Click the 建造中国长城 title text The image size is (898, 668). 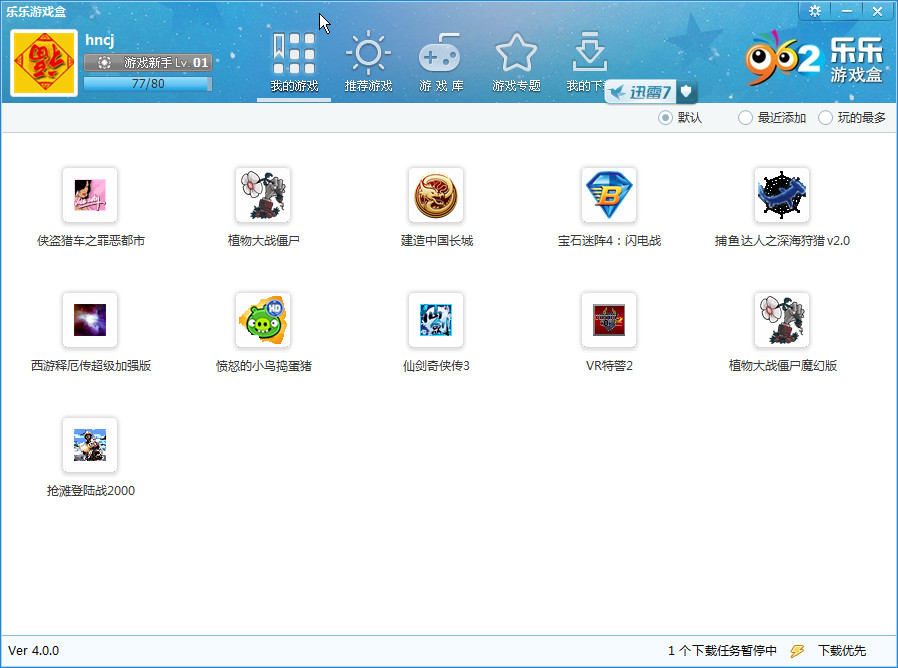pos(436,241)
